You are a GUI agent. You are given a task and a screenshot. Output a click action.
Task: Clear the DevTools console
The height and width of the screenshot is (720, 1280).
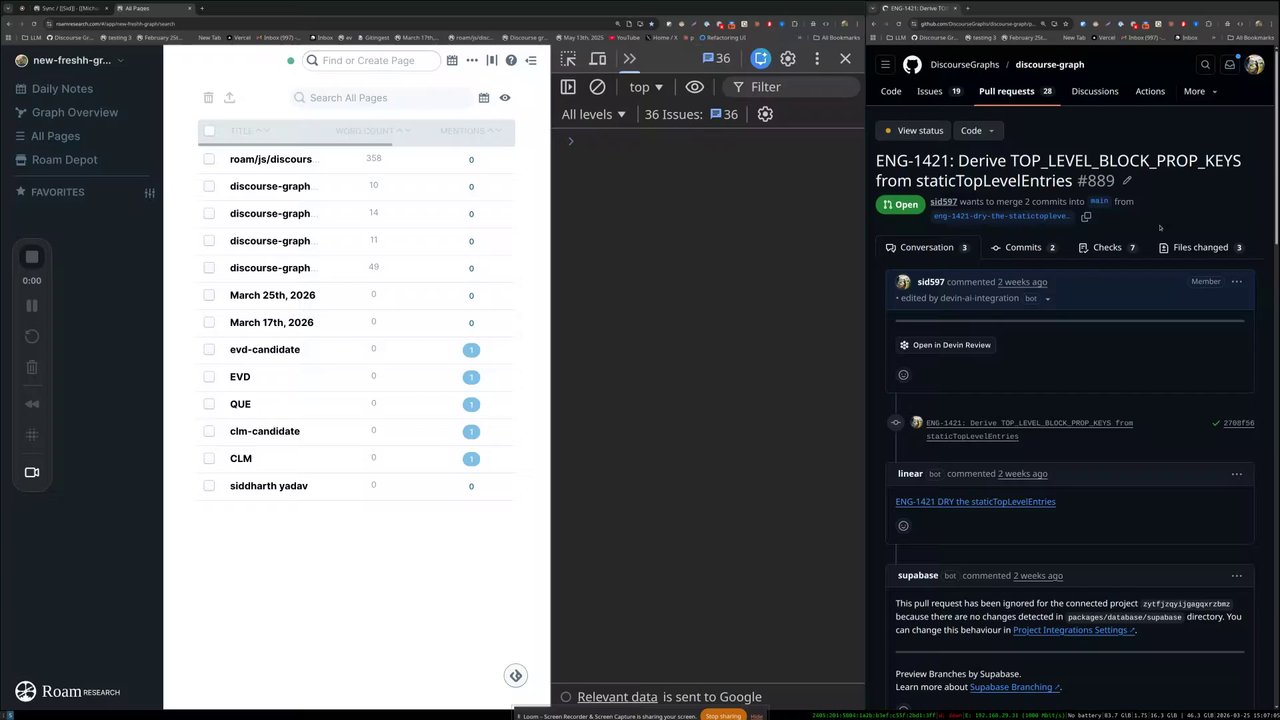(597, 87)
